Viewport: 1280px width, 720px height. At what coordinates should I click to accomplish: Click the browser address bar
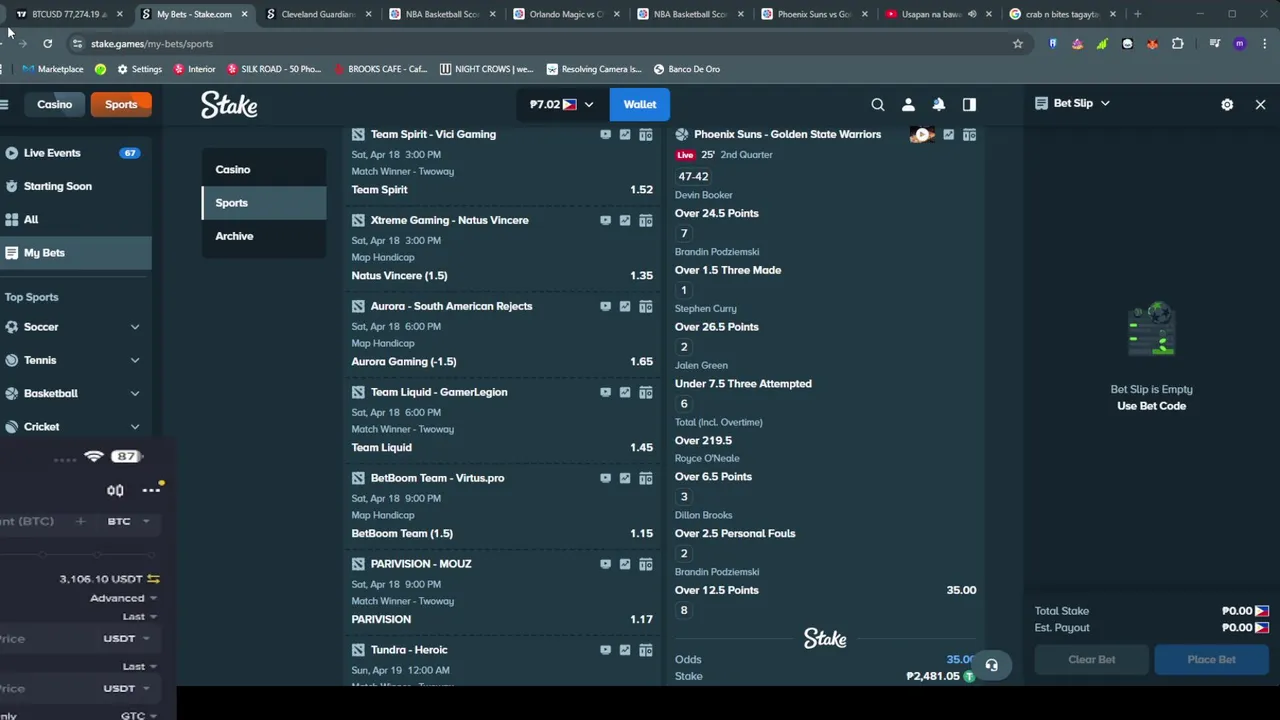(540, 44)
